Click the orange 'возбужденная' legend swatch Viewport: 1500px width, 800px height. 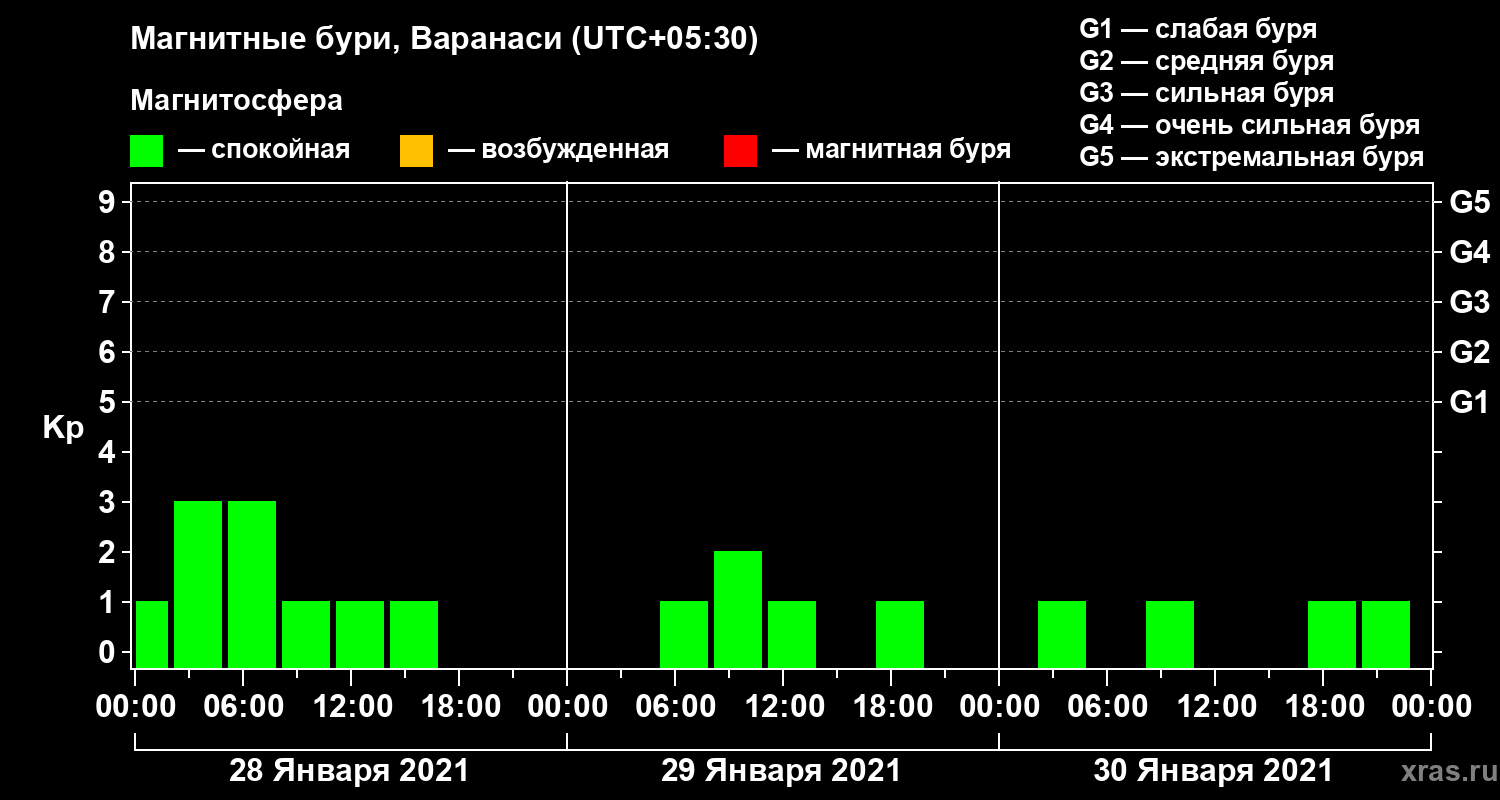tap(416, 151)
